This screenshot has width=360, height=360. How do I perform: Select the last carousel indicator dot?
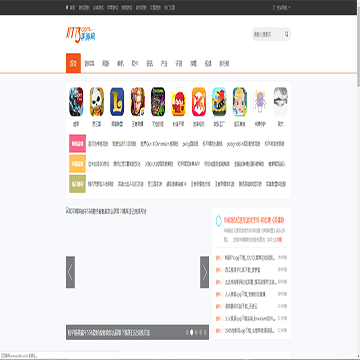[205, 332]
